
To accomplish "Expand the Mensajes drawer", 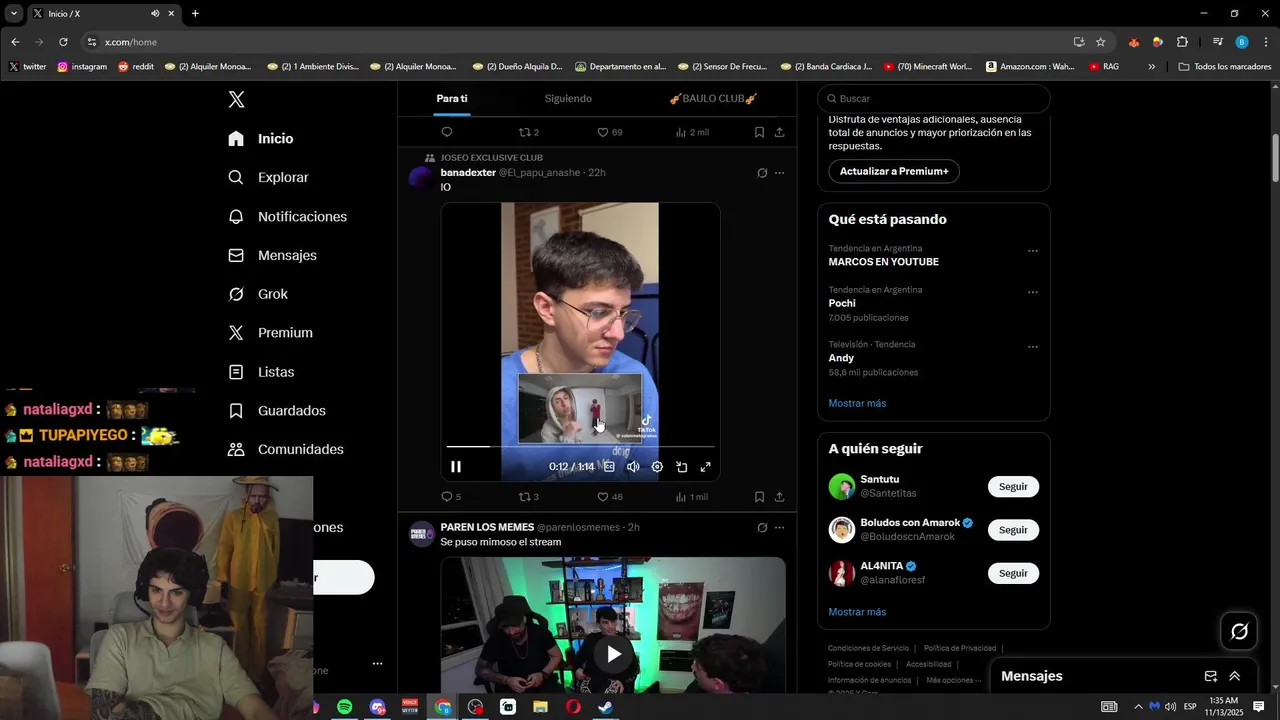I will coord(1234,676).
